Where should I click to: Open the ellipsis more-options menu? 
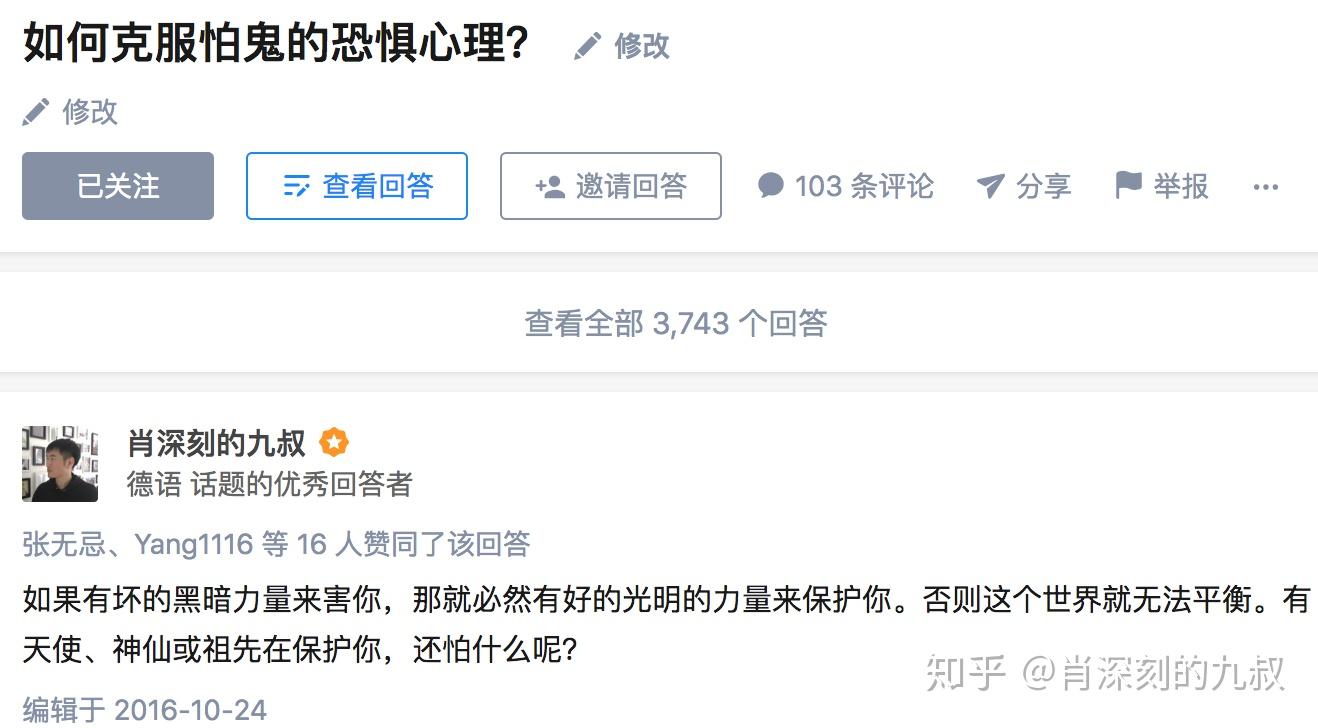pos(1267,186)
